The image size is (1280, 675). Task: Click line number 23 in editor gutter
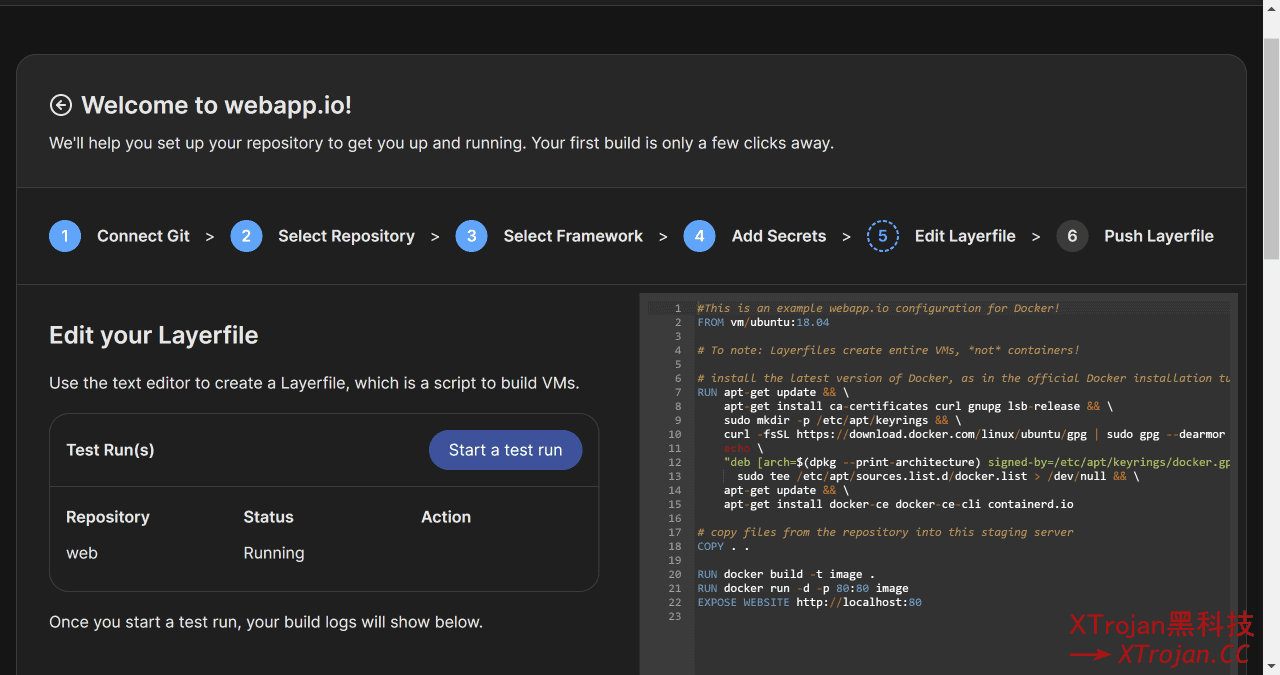pos(675,616)
